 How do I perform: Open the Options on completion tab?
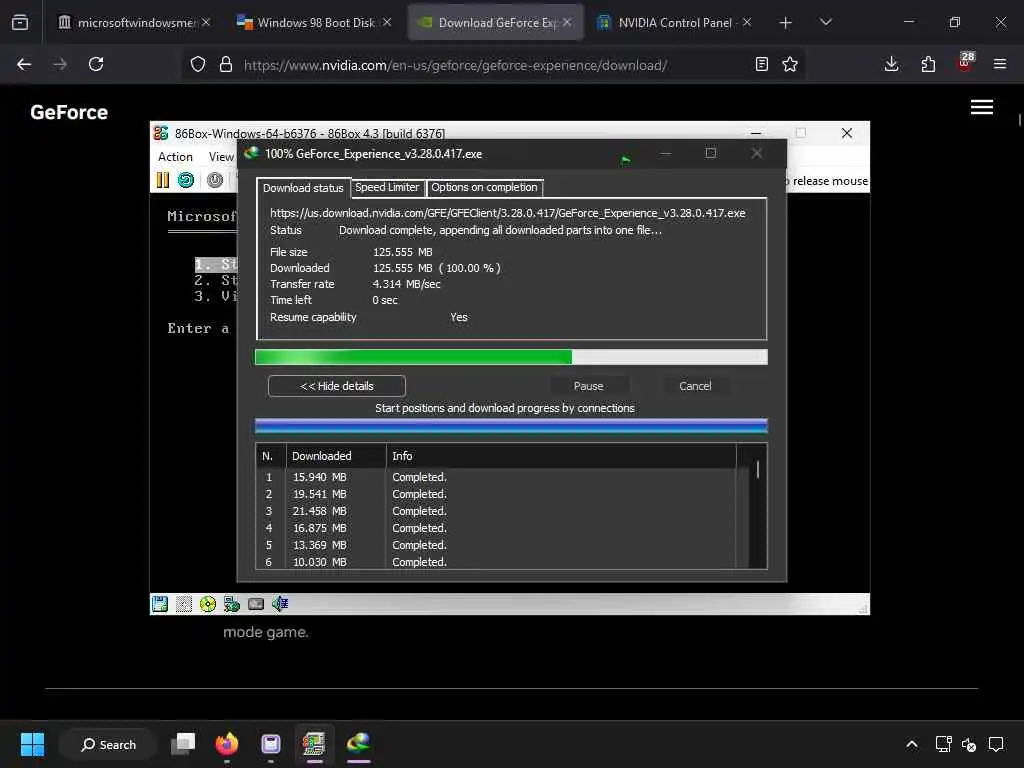coord(484,187)
